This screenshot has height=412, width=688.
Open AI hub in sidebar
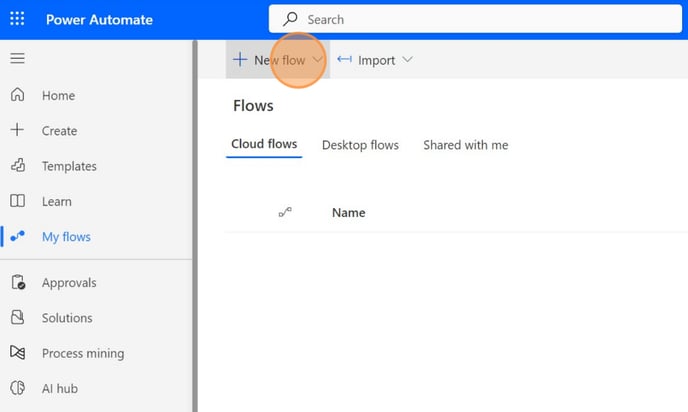[60, 388]
